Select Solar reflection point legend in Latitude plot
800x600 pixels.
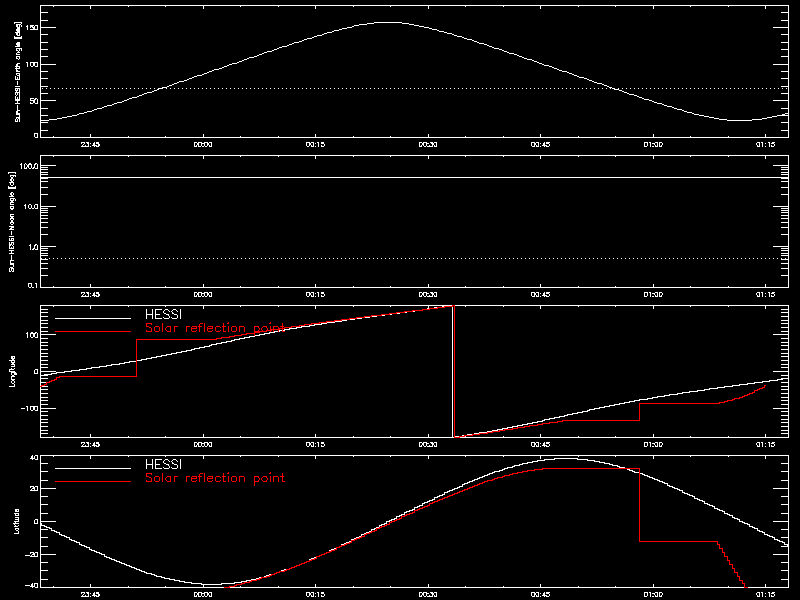(x=215, y=478)
